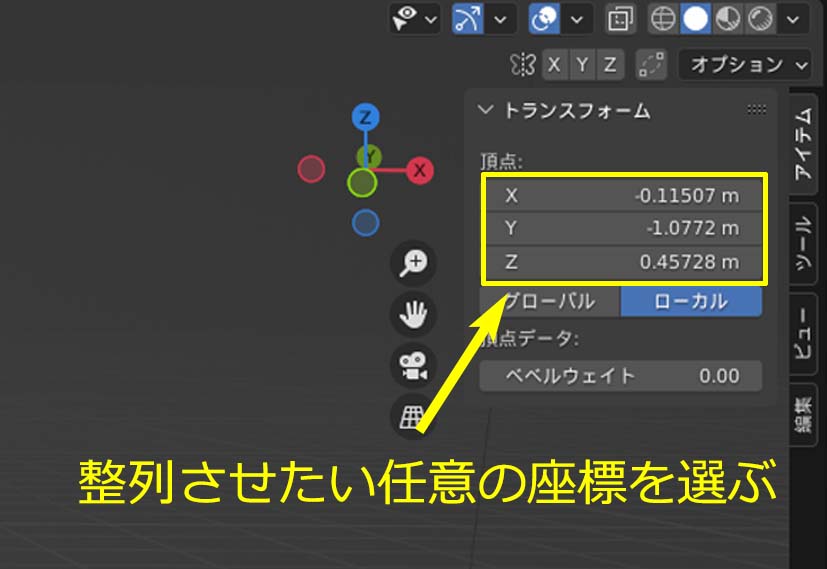Screen dimensions: 827x569
Task: Select wireframe viewport shading mode
Action: click(662, 19)
